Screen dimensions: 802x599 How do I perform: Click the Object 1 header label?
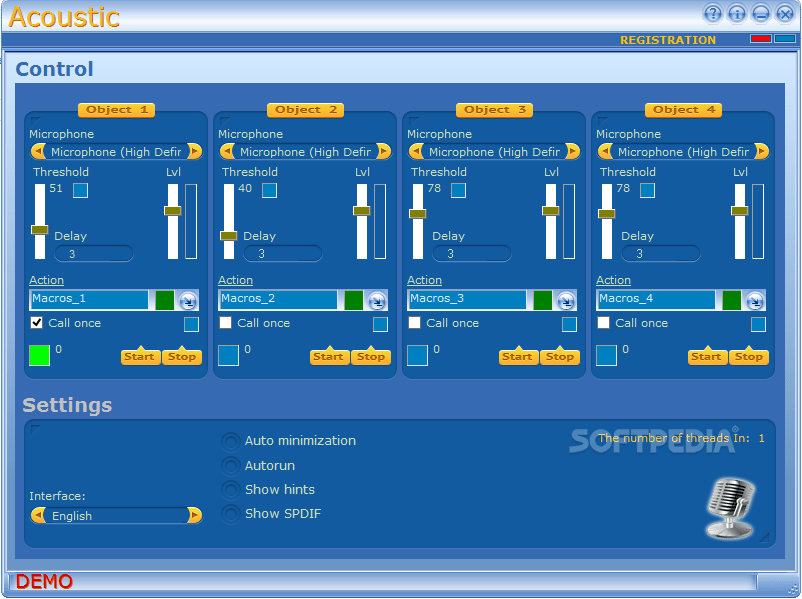point(116,110)
